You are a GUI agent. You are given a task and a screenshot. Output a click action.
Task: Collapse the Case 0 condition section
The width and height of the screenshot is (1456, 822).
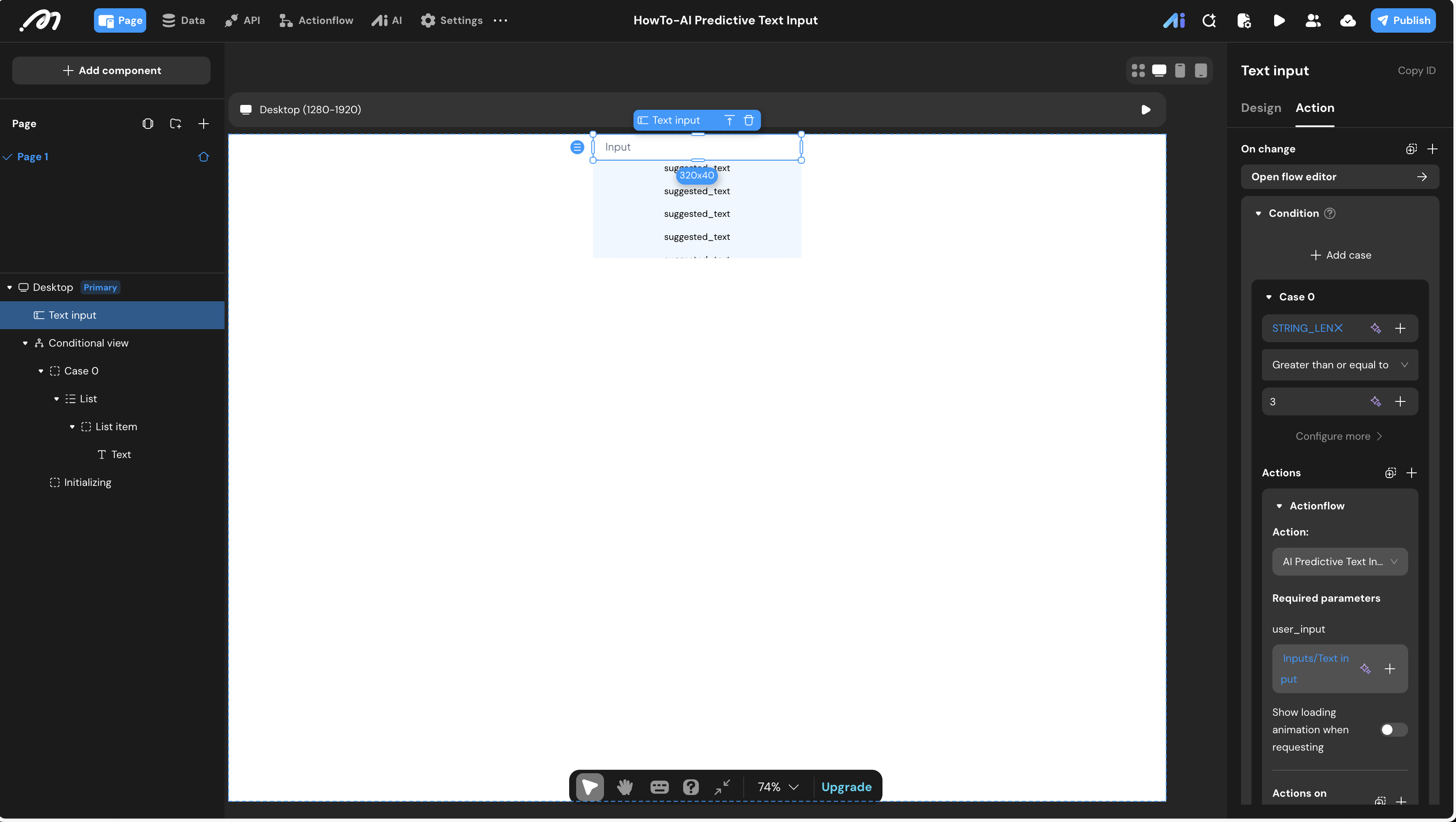(x=1269, y=297)
